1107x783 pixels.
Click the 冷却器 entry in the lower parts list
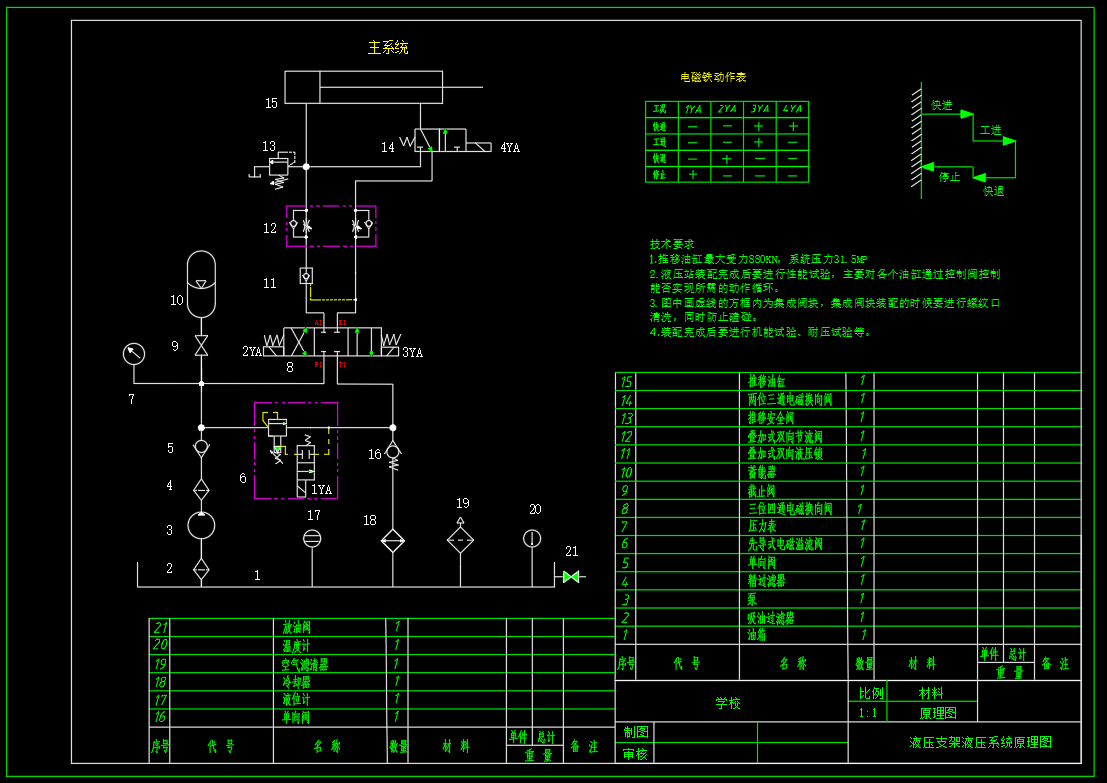[297, 682]
